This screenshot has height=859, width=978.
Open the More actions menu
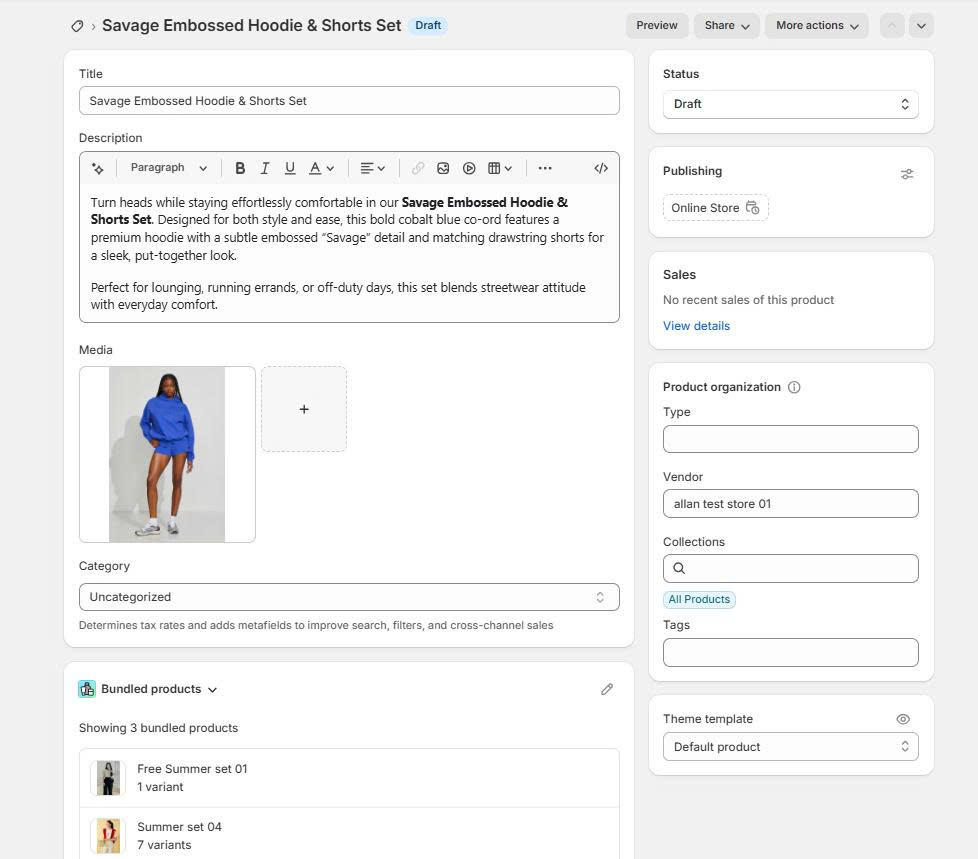[x=817, y=26]
